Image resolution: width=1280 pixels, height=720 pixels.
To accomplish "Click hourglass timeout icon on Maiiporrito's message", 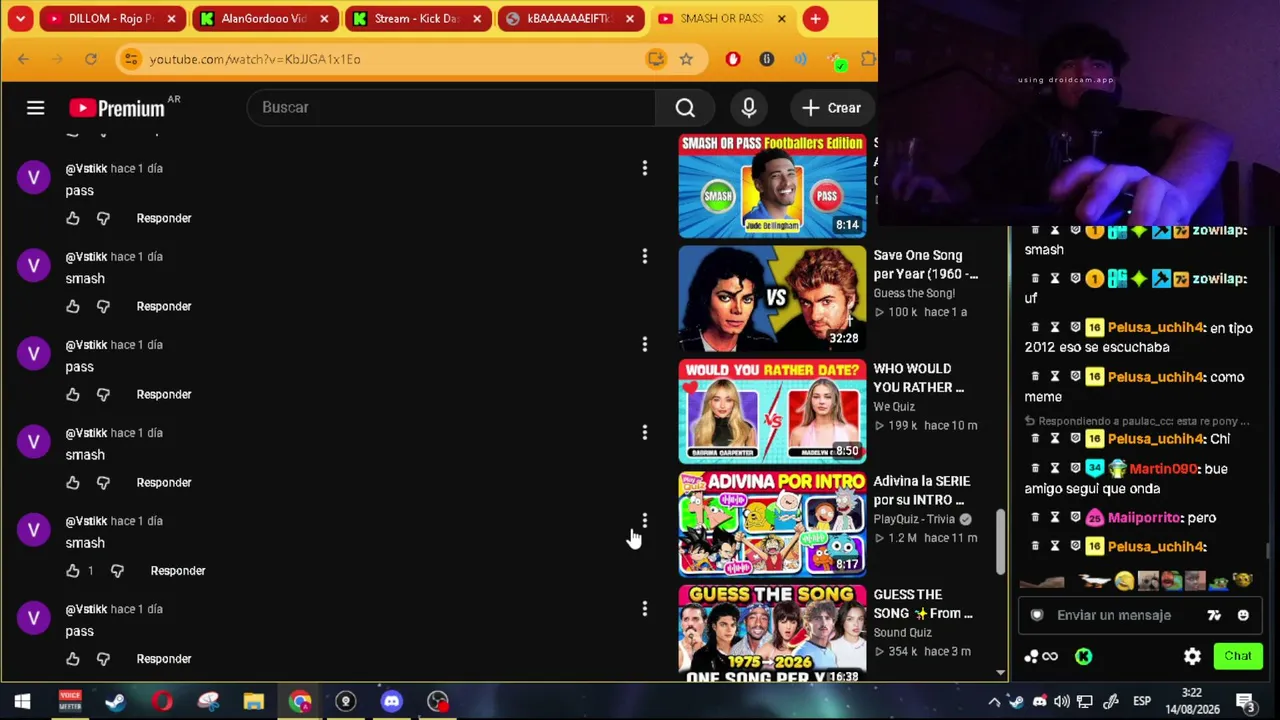I will point(1055,518).
